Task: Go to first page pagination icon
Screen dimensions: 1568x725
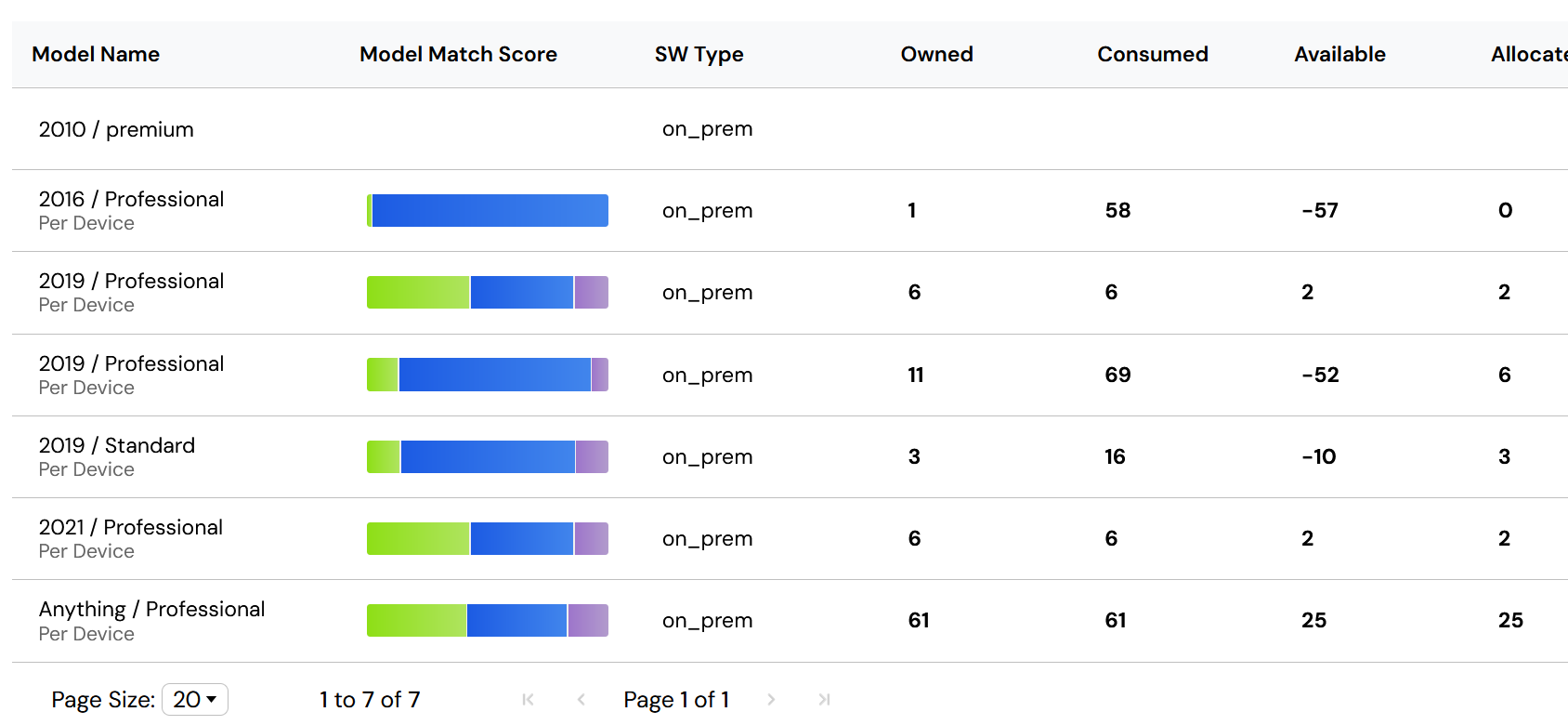Action: pos(528,700)
